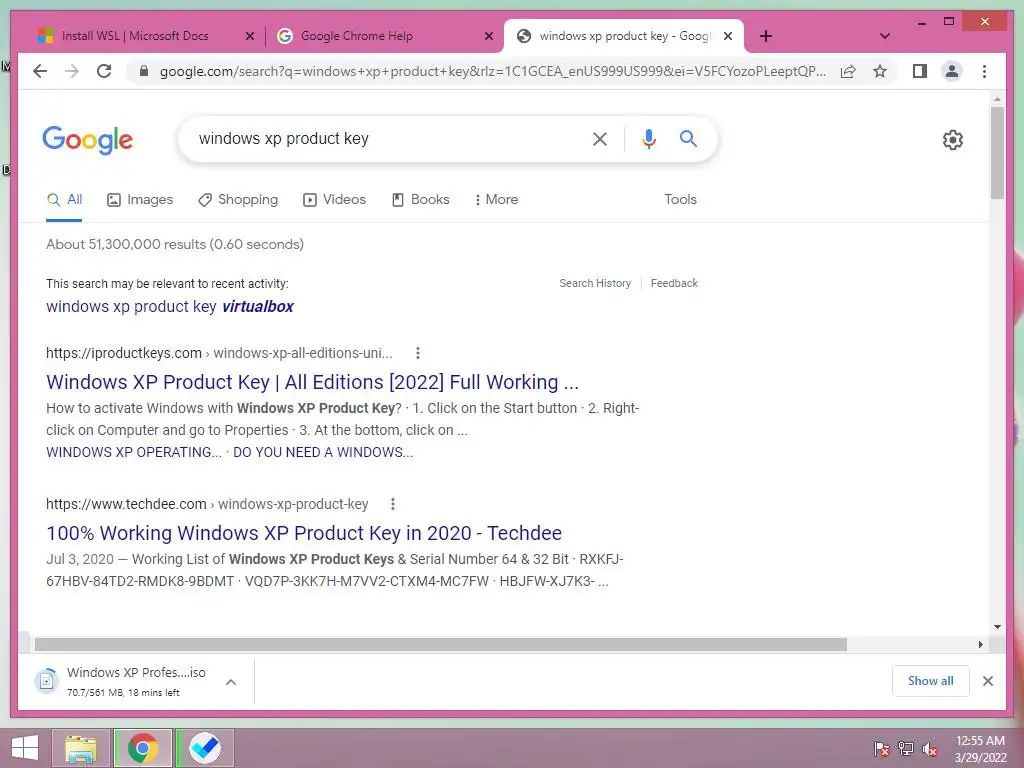Image resolution: width=1024 pixels, height=768 pixels.
Task: Click the iproductkeys.com URL breadcrumb
Action: (219, 353)
